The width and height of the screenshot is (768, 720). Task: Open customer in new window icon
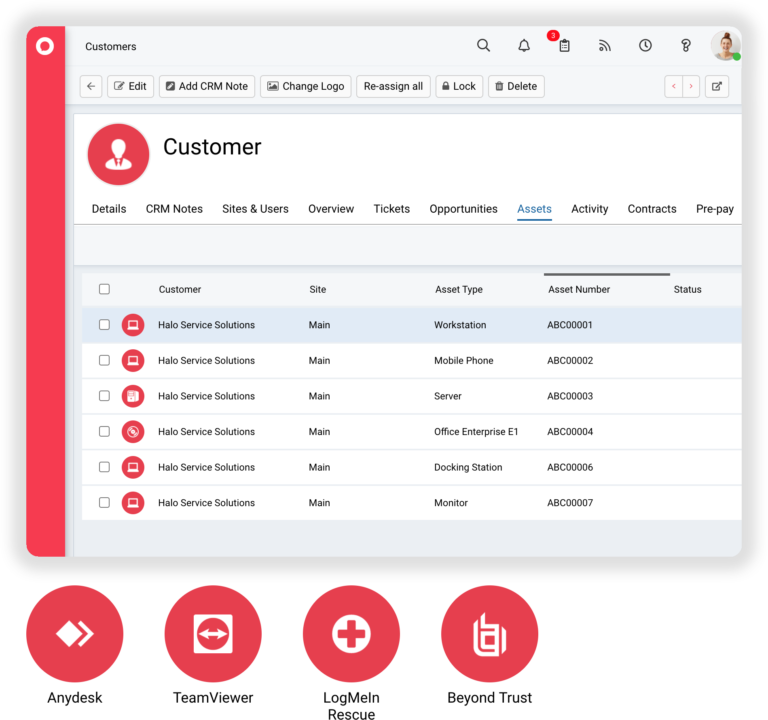tap(717, 86)
